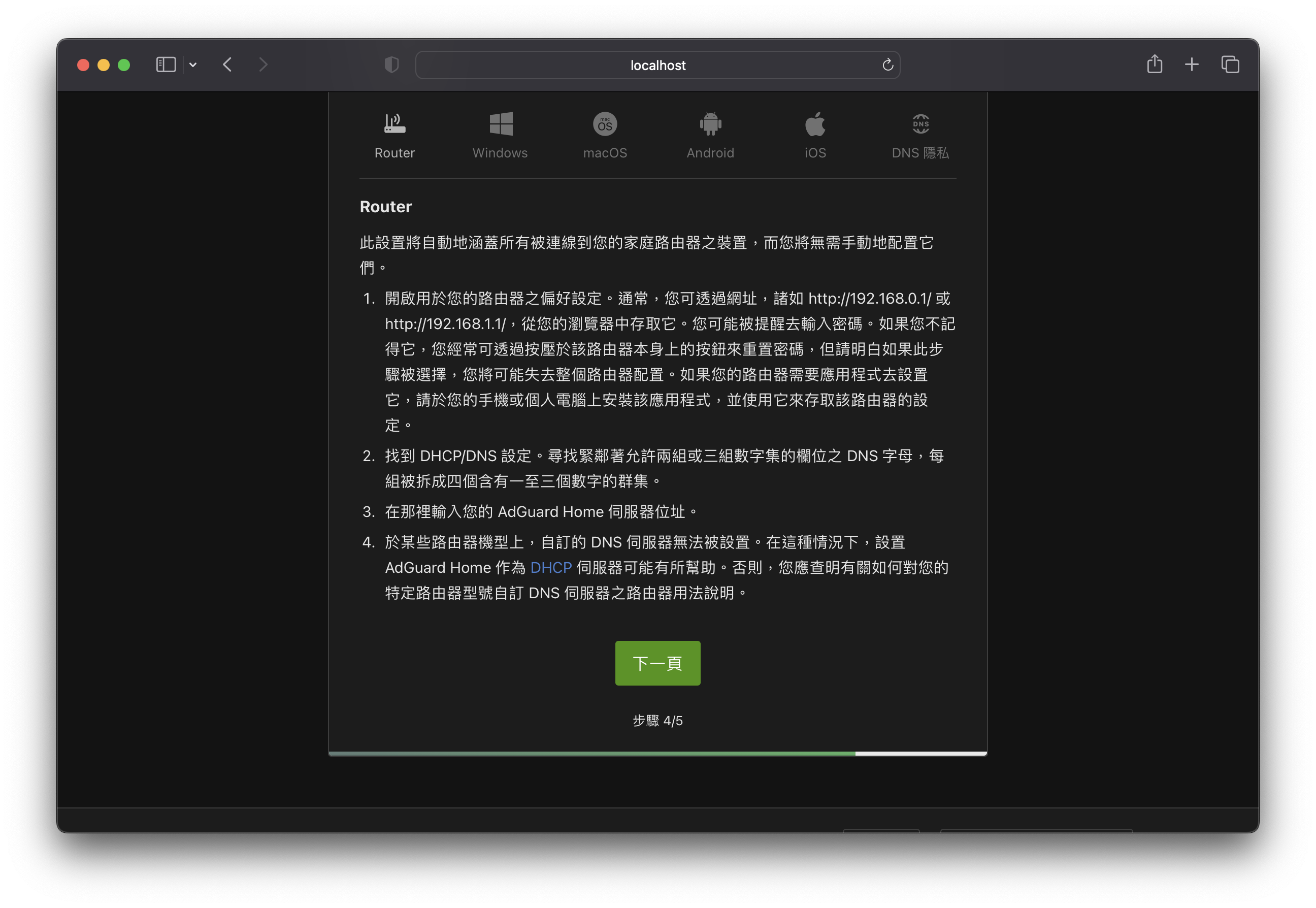Click the setup progress bar
Screen dimensions: 1316x908
tap(657, 753)
